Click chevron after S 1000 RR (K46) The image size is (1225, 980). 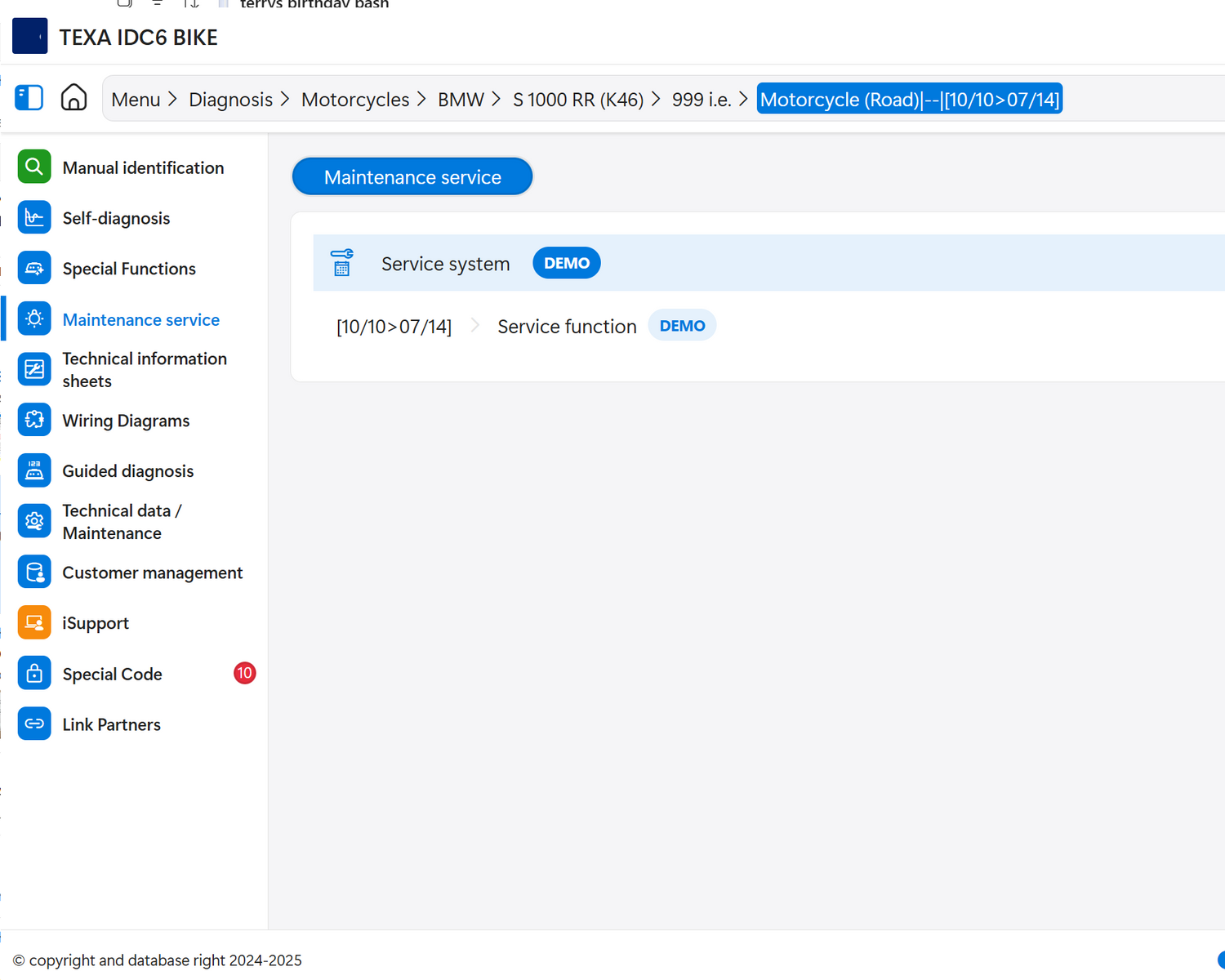click(656, 99)
